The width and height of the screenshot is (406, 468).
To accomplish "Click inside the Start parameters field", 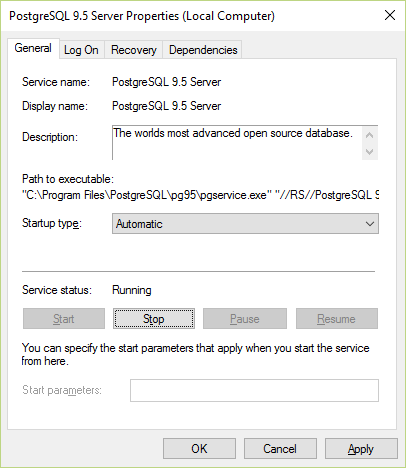I will (x=254, y=390).
